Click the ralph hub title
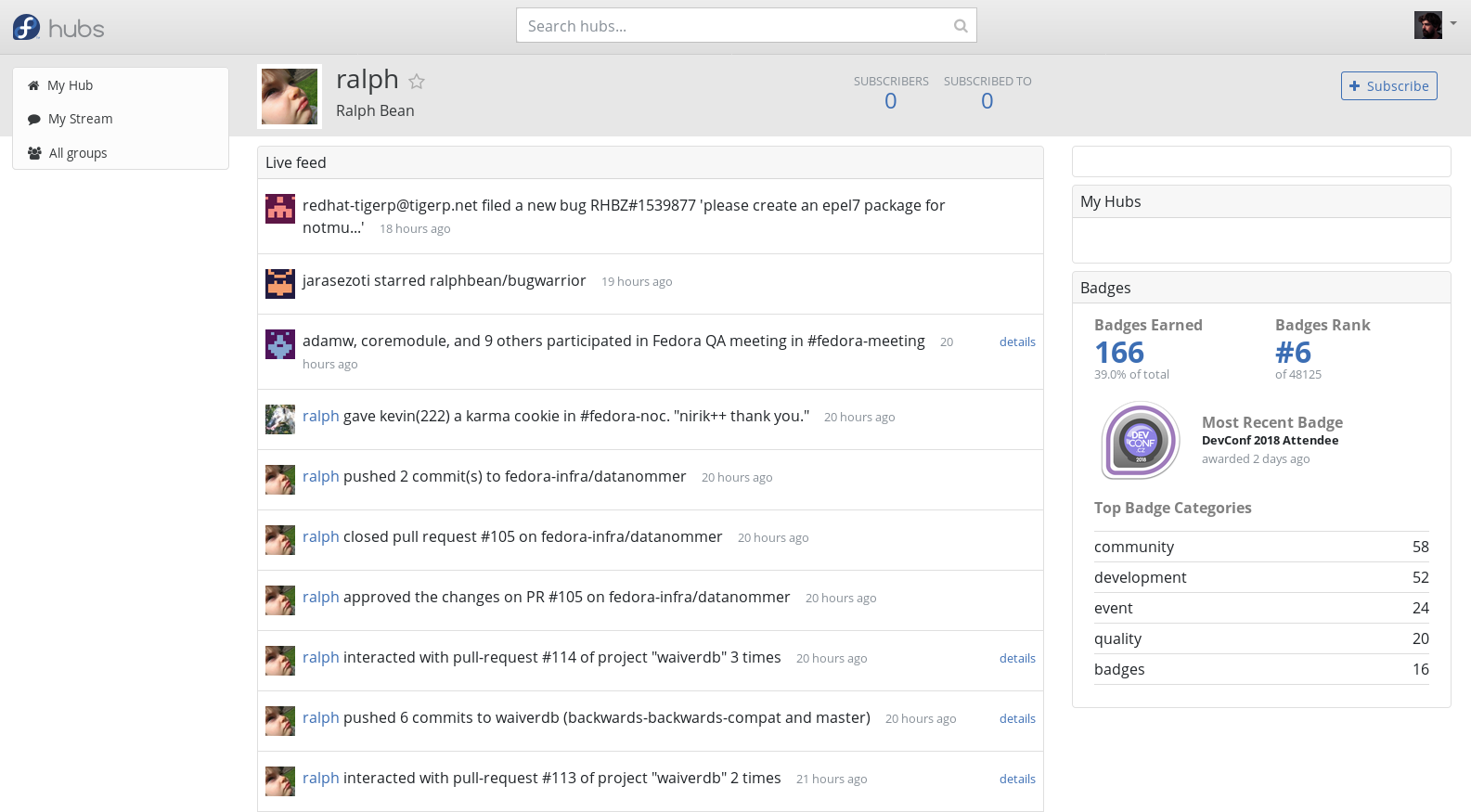Screen dimensions: 1471x812 368,81
